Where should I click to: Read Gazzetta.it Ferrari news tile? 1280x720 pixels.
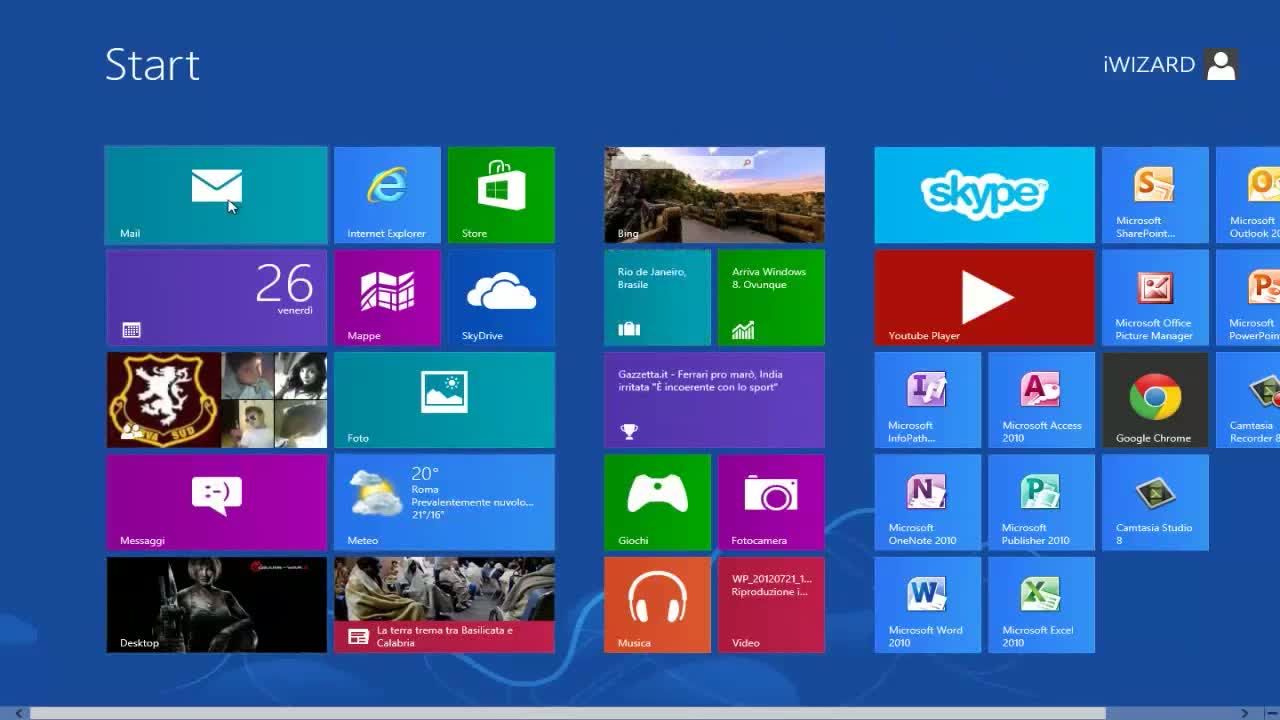click(714, 400)
